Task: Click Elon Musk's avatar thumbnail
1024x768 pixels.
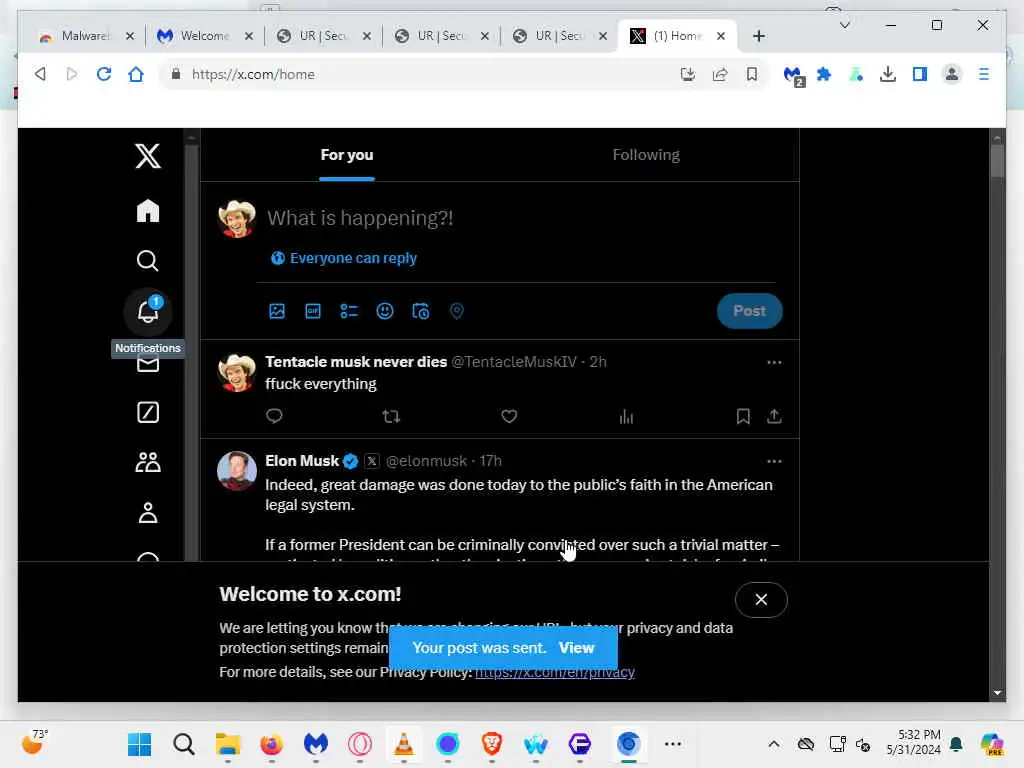Action: [236, 470]
